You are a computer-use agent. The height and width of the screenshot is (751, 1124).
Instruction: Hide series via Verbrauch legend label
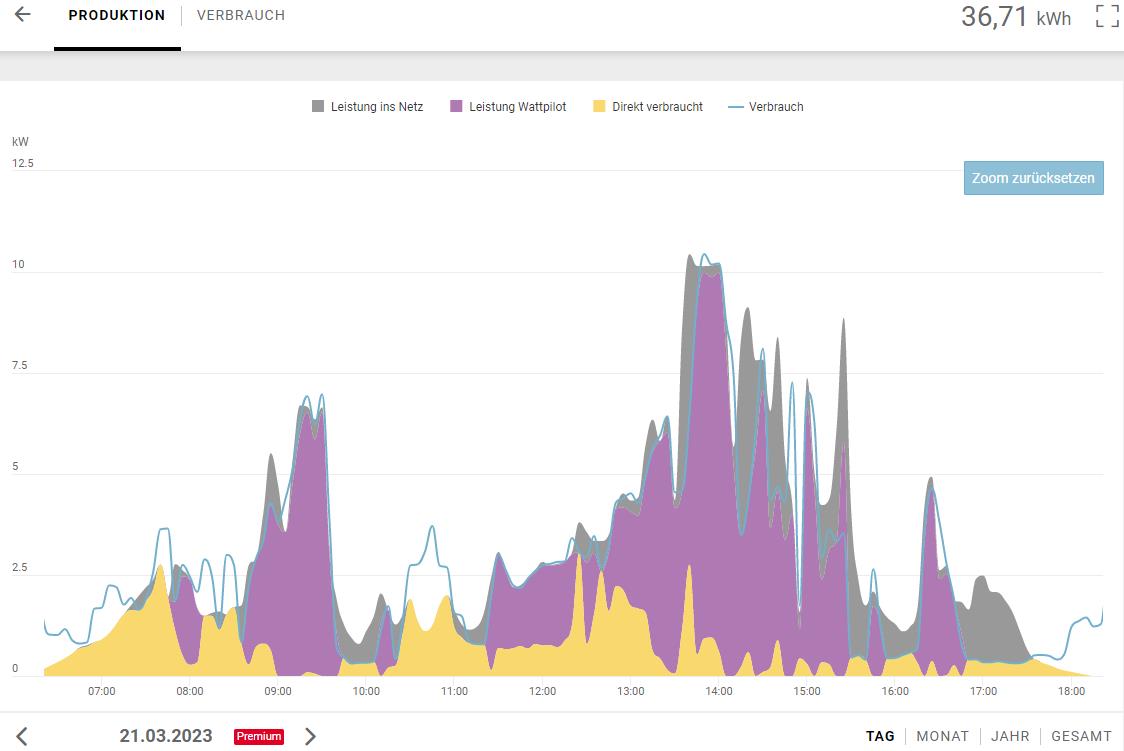(x=776, y=107)
